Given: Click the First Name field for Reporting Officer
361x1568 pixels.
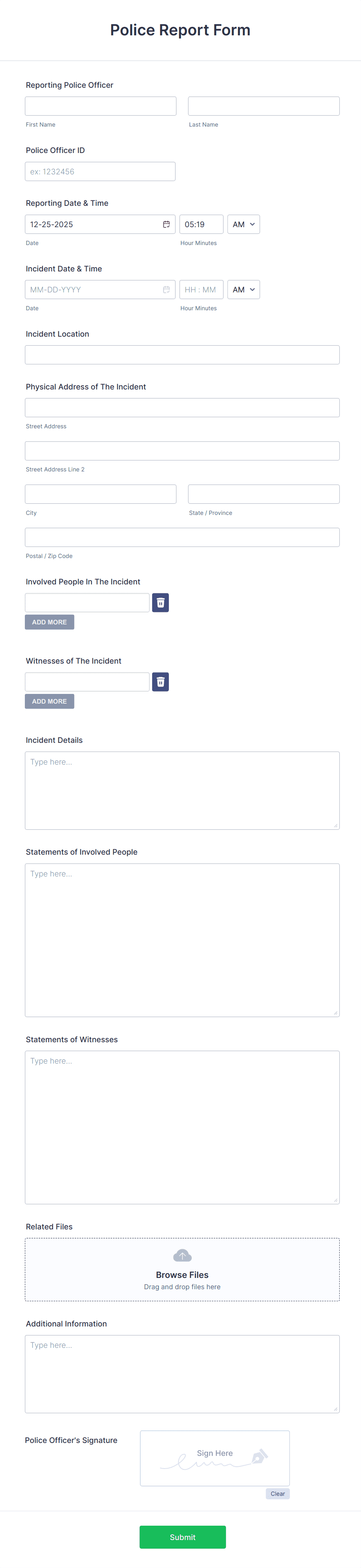Looking at the screenshot, I should click(x=100, y=105).
